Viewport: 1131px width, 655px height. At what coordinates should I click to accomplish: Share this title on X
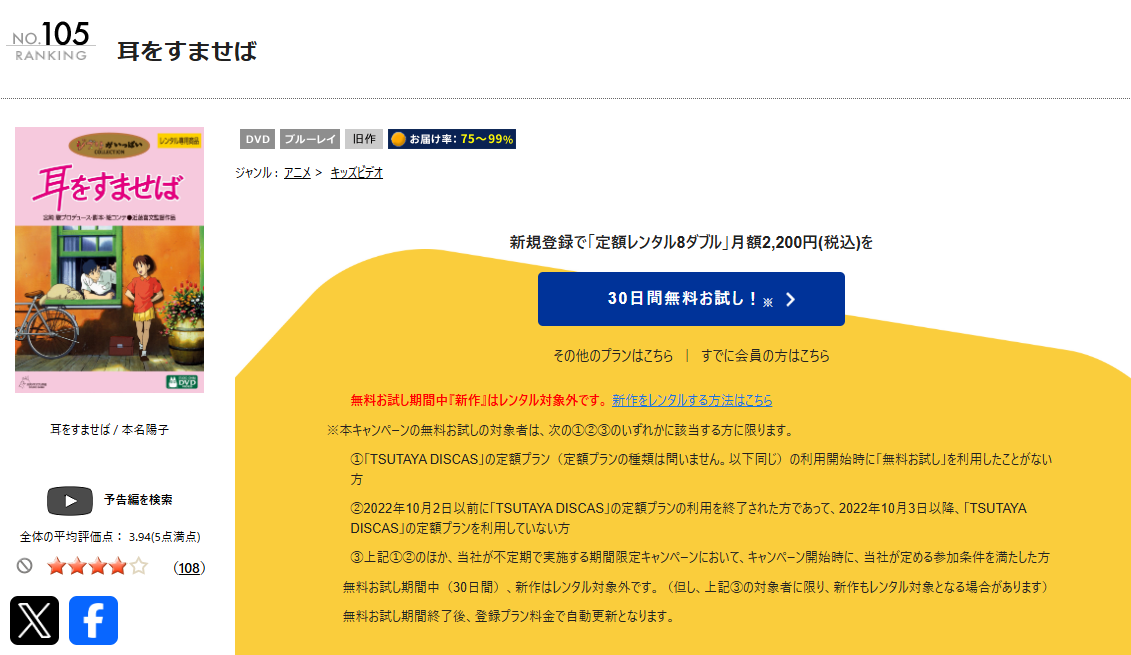click(34, 621)
